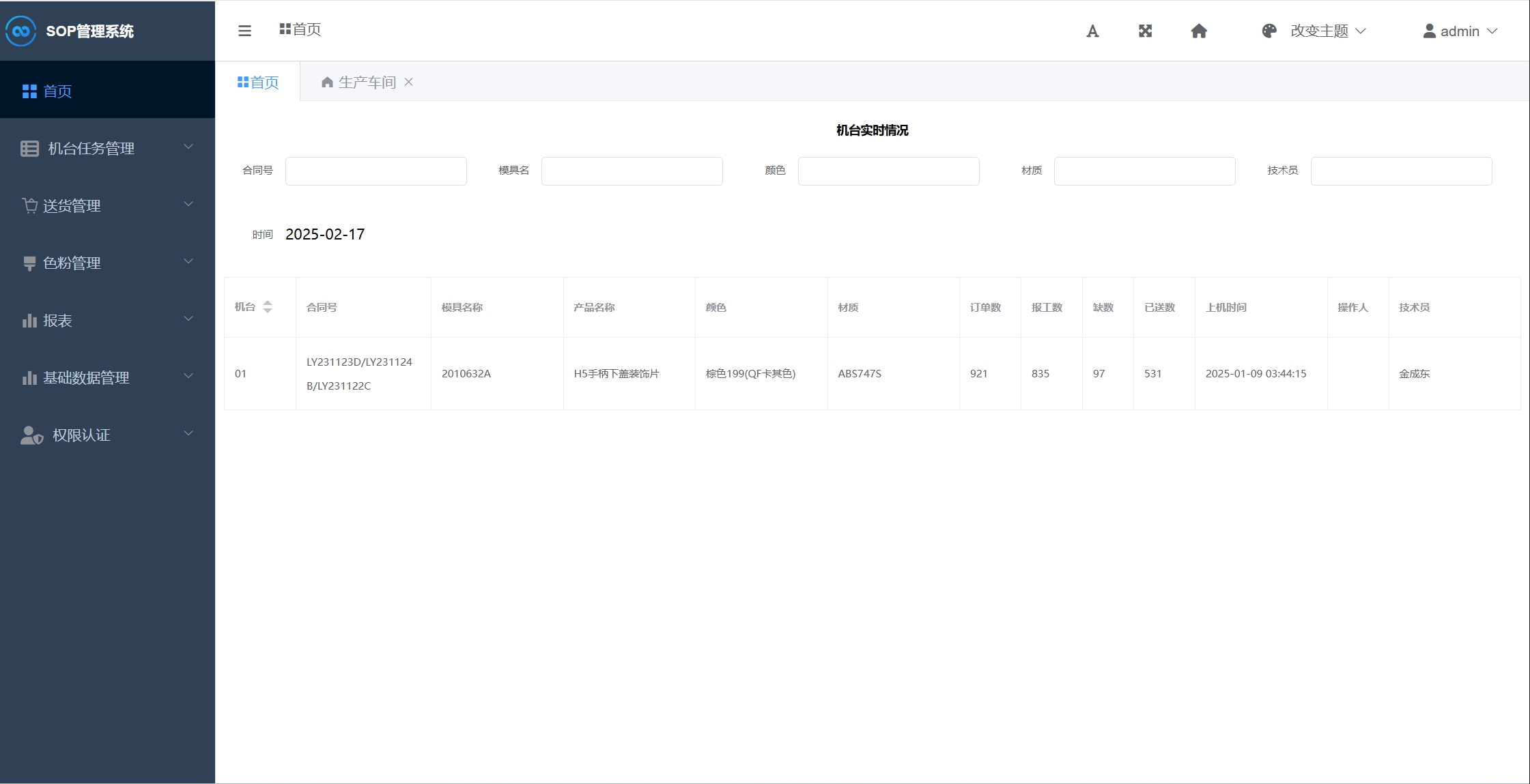
Task: Click the 时间 date 2025-02-17 field
Action: click(325, 235)
